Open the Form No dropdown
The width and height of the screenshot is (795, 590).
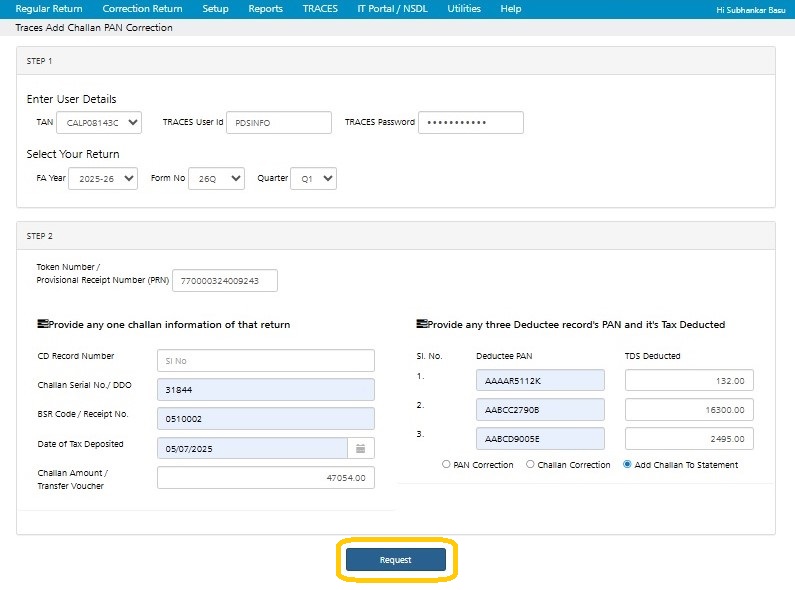[x=217, y=178]
